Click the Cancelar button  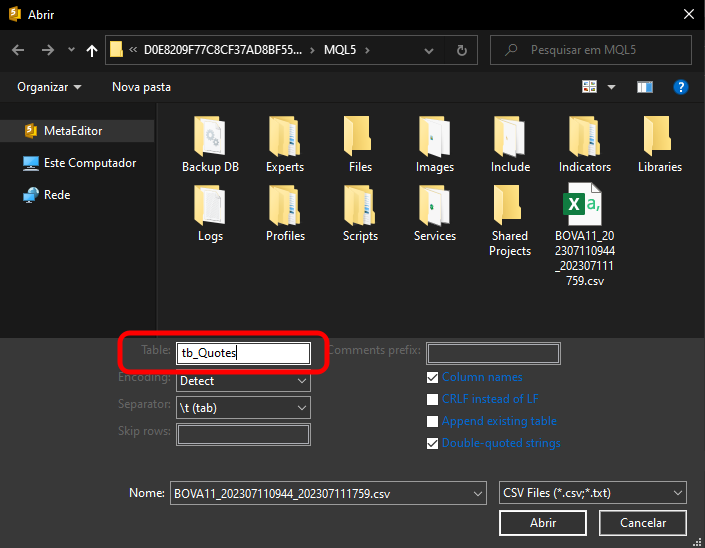tap(643, 523)
